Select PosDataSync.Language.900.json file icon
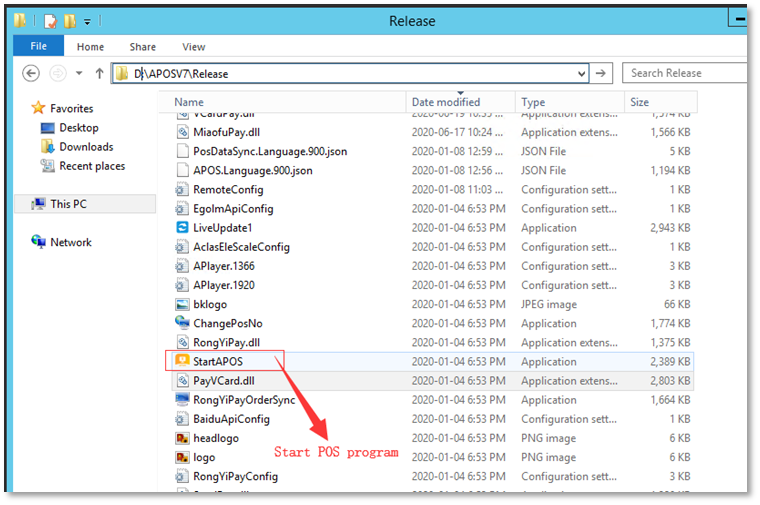 [x=182, y=151]
